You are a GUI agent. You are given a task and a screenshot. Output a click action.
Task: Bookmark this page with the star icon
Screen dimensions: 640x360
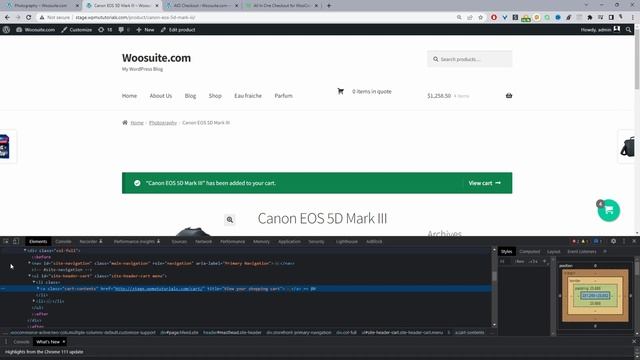[480, 18]
